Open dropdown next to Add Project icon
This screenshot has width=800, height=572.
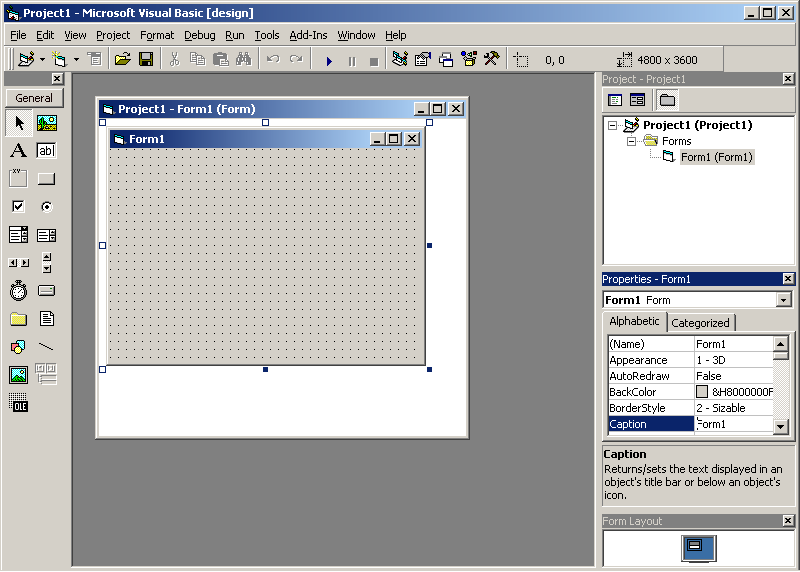click(42, 60)
